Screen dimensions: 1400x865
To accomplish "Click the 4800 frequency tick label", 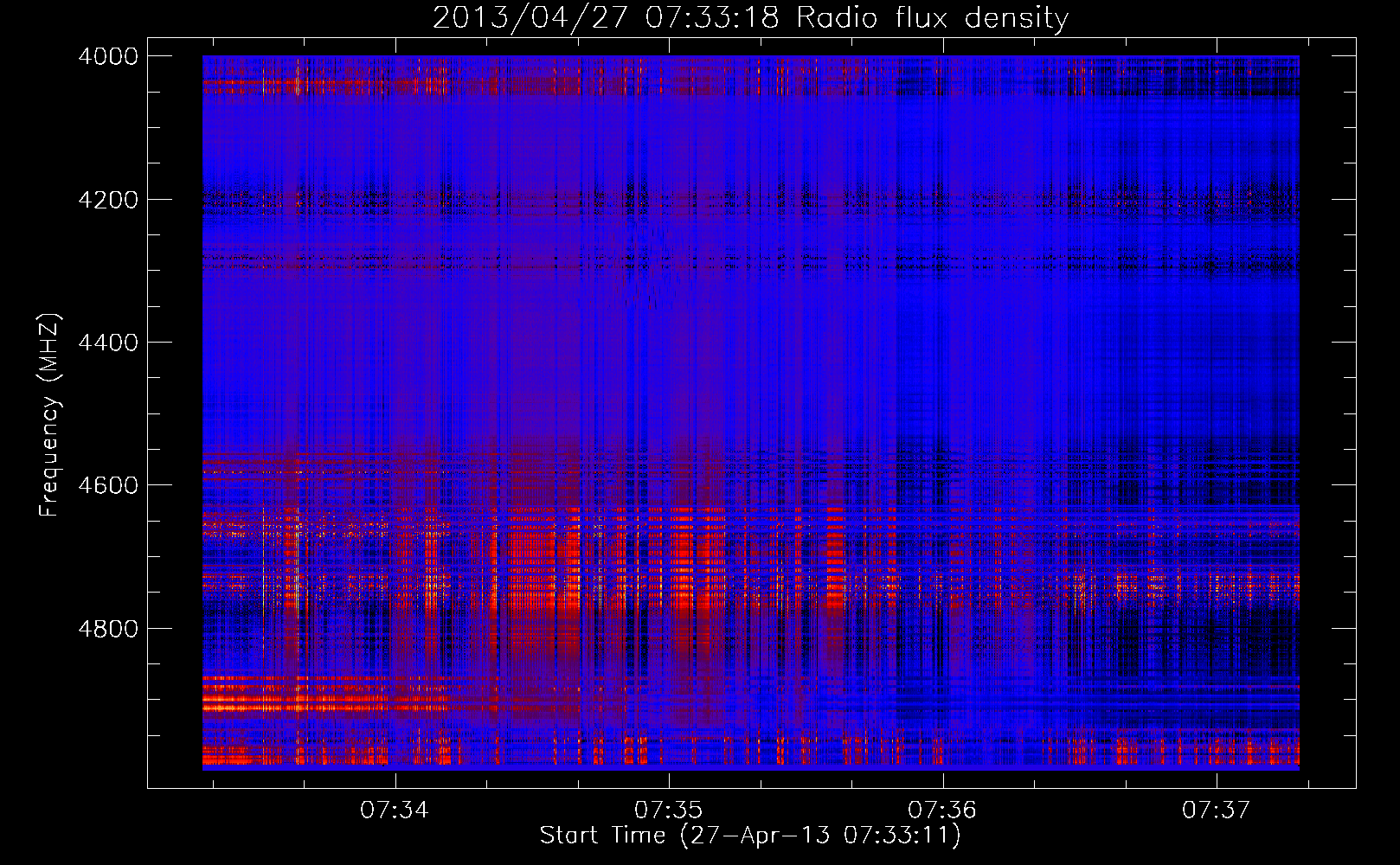I will 108,629.
